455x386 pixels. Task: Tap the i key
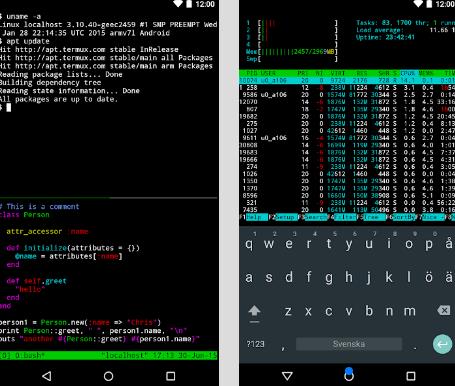coord(389,244)
